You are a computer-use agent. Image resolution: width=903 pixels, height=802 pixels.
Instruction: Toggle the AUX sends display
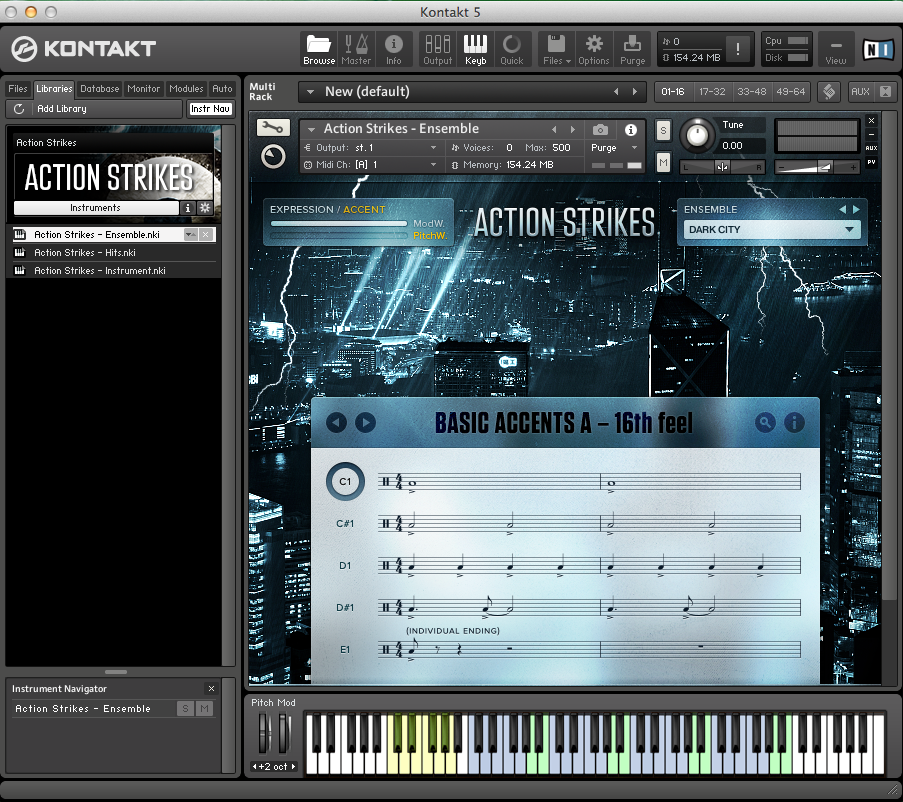(x=860, y=92)
